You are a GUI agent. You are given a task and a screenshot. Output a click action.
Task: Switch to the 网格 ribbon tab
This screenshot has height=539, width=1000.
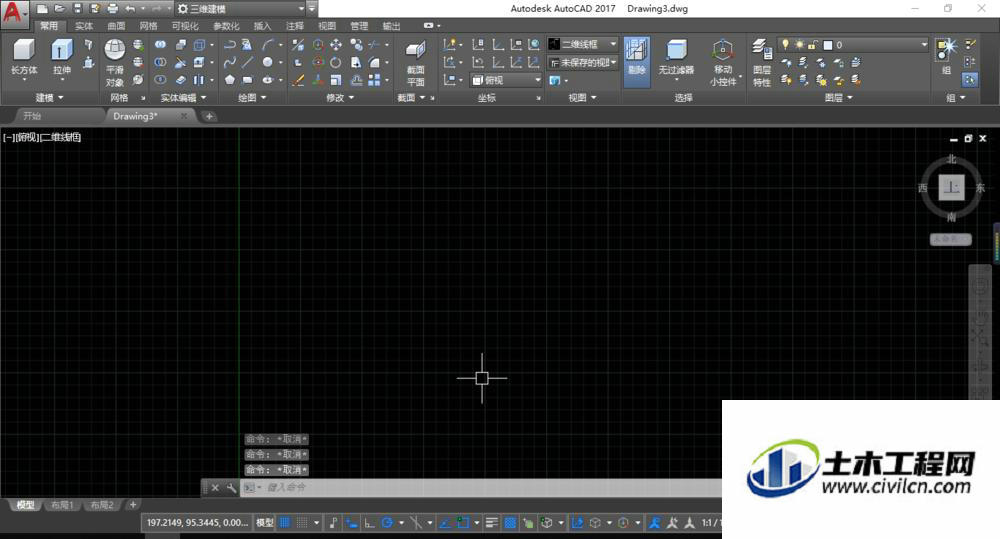pos(149,26)
